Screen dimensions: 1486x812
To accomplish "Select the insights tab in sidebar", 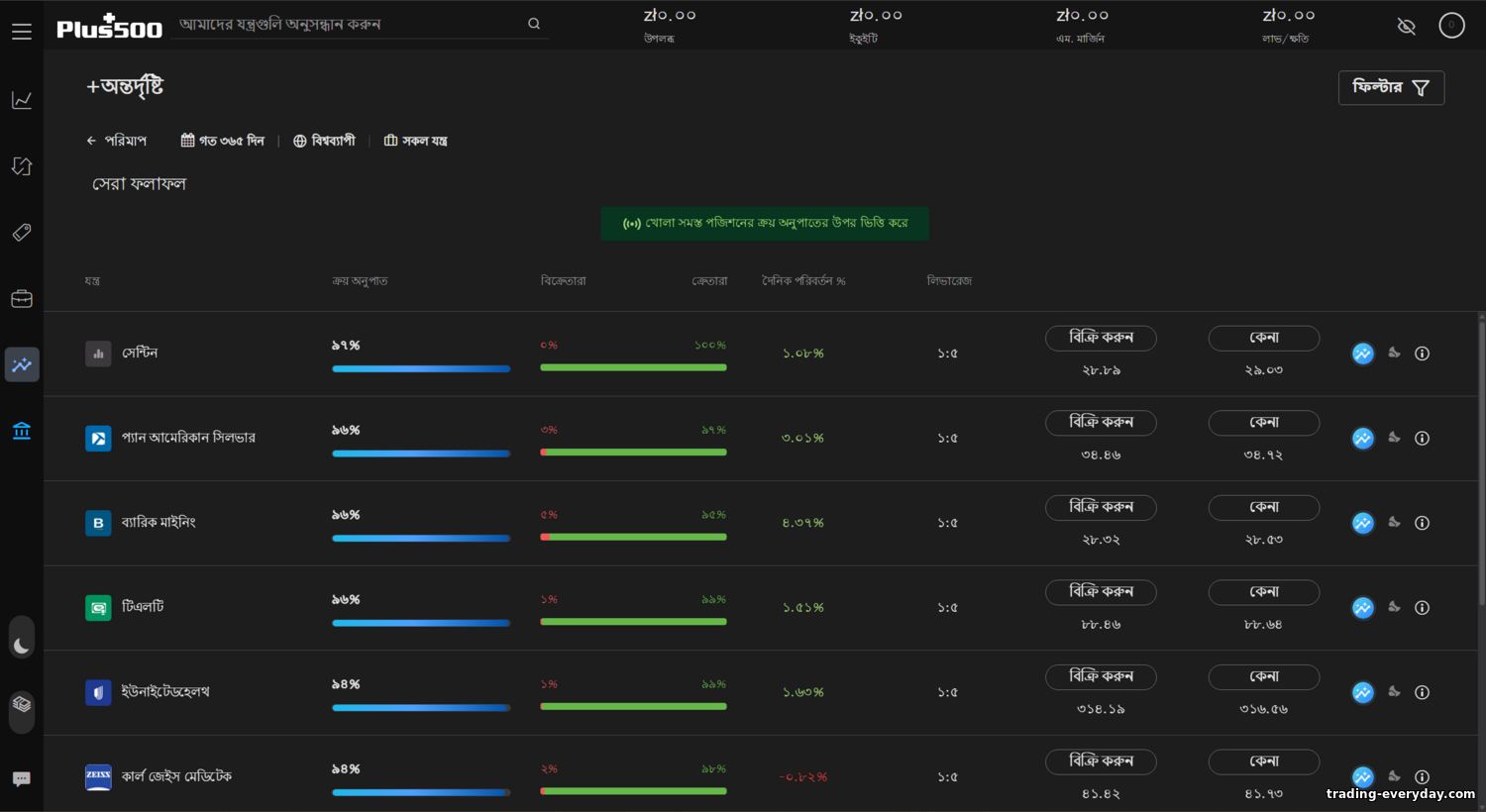I will click(x=22, y=364).
